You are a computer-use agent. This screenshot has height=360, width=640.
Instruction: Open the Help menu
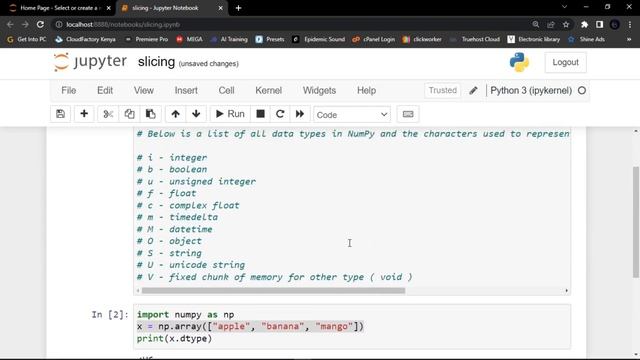pos(367,90)
